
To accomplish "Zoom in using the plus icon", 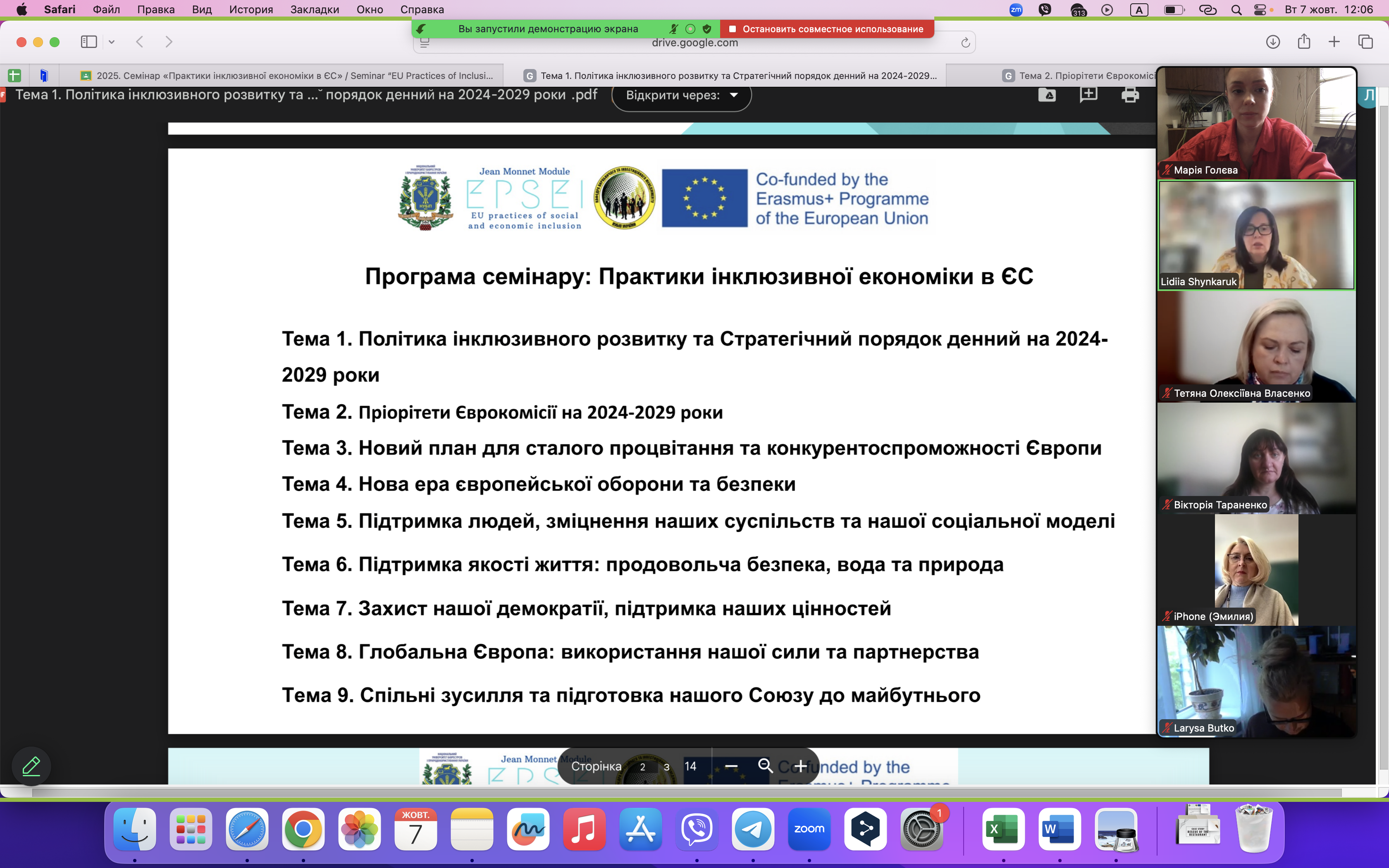I will [801, 766].
